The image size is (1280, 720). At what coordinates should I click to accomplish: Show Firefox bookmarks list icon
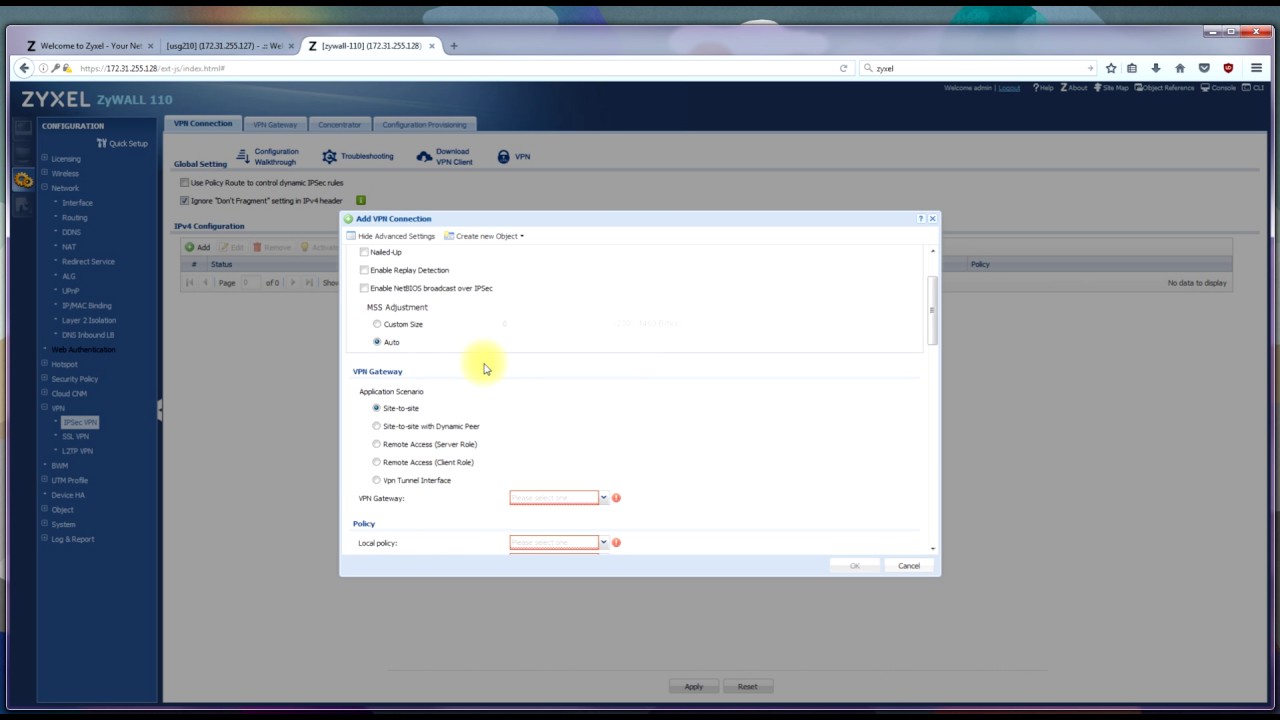coord(1132,68)
